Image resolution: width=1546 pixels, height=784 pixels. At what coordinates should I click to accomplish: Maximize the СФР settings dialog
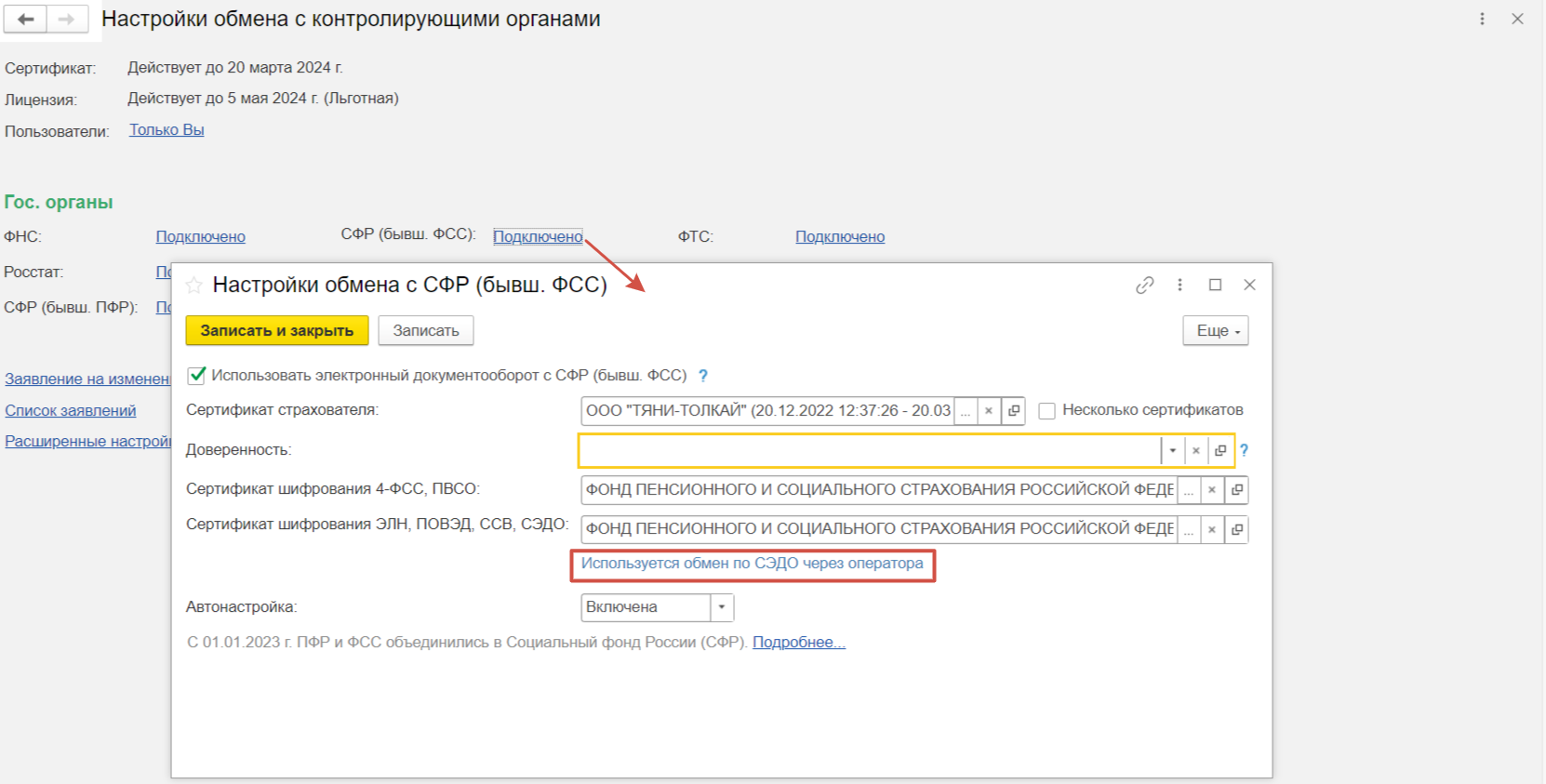pyautogui.click(x=1215, y=285)
